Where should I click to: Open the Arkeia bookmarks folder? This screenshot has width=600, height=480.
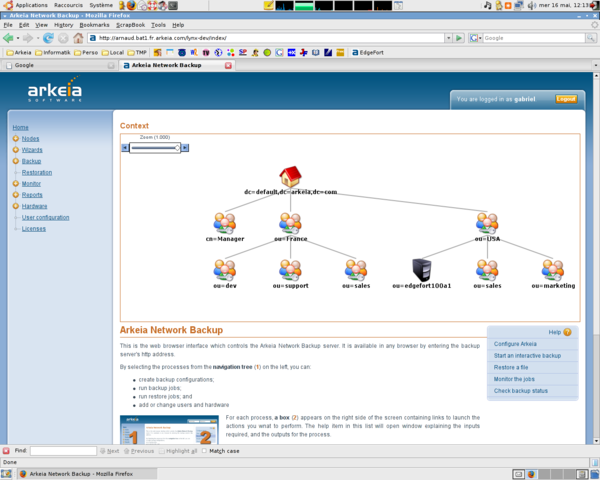point(19,52)
